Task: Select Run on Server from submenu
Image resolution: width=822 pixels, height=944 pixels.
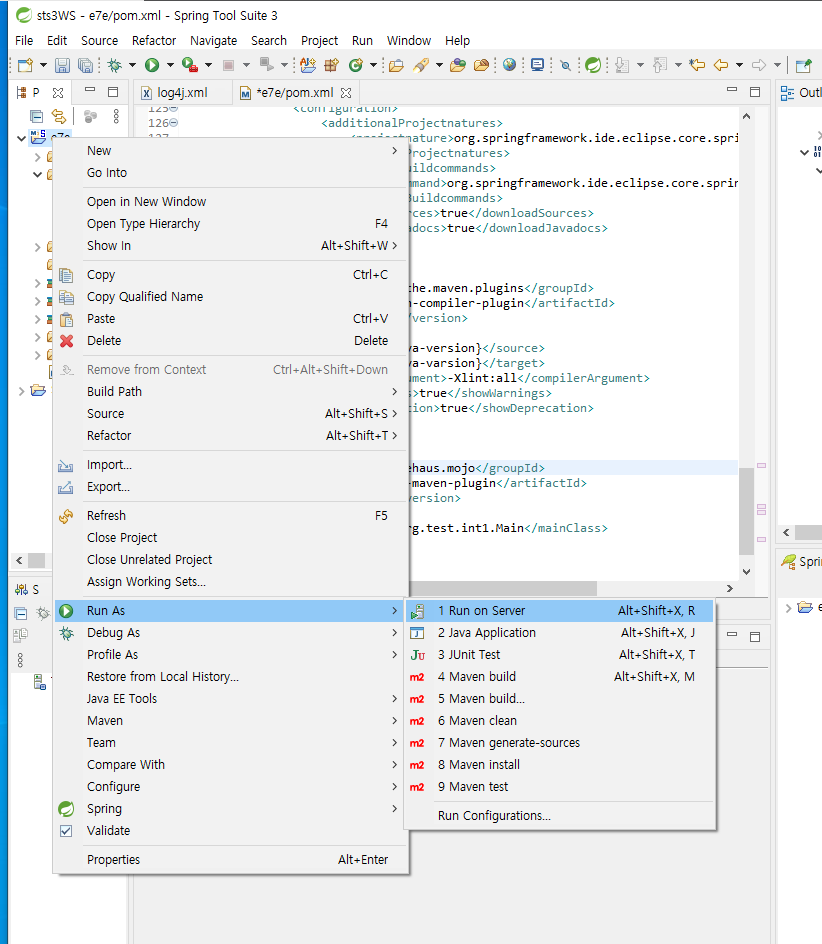Action: coord(559,610)
